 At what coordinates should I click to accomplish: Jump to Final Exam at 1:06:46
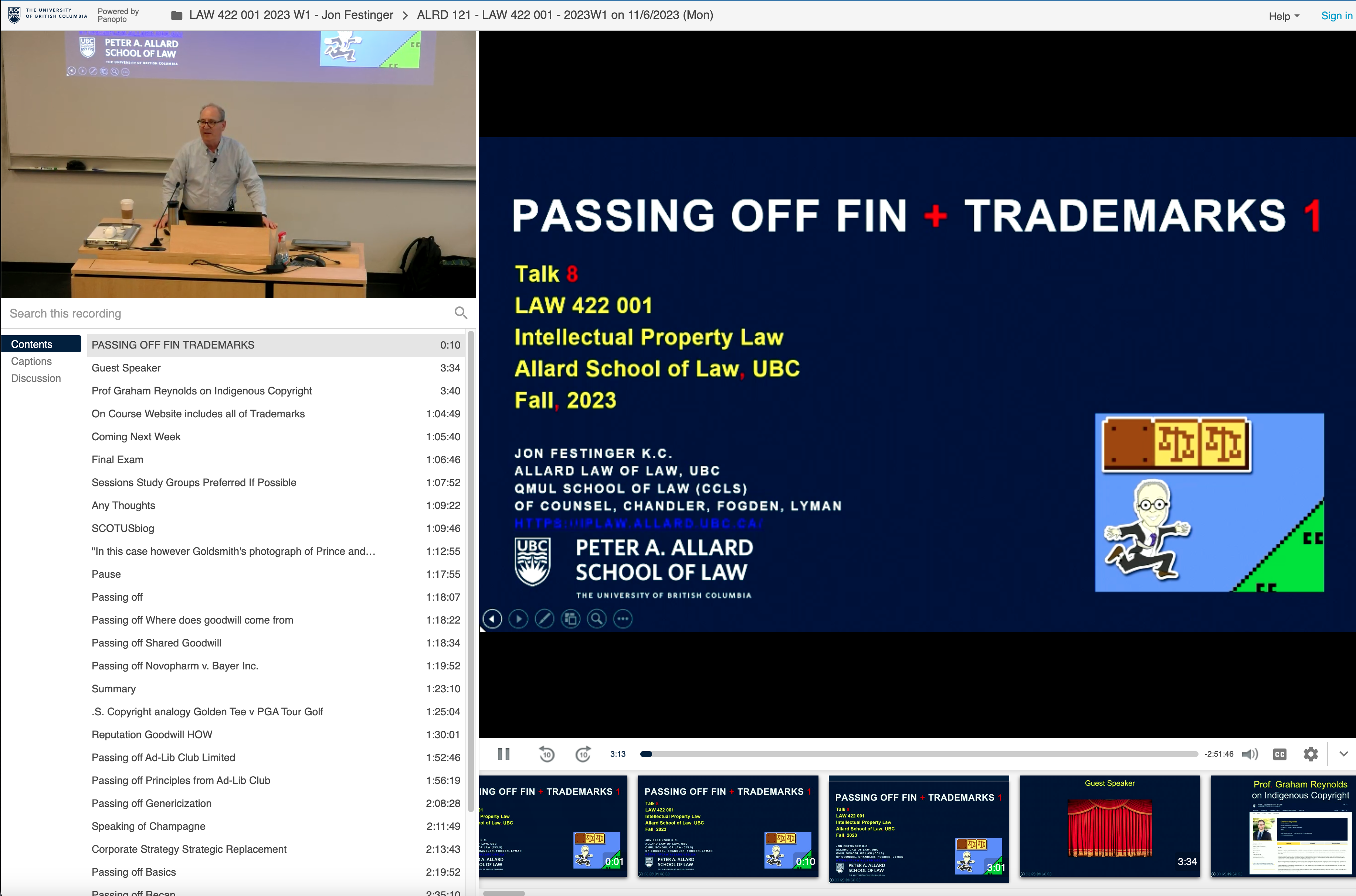(x=276, y=459)
